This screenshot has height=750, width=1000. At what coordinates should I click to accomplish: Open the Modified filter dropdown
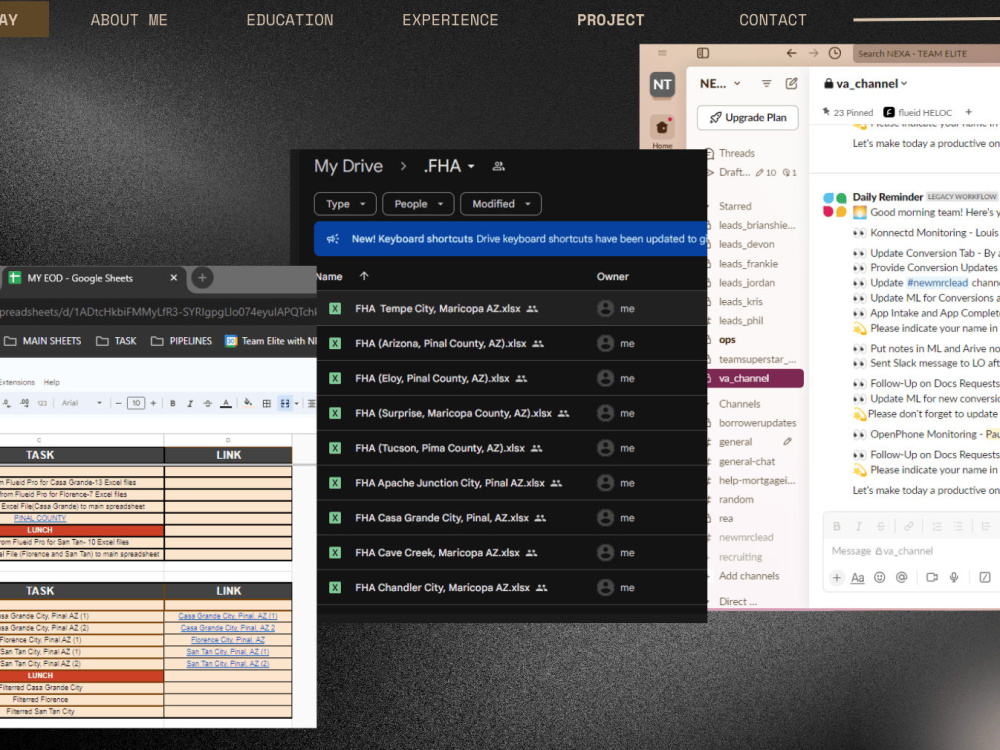point(501,204)
